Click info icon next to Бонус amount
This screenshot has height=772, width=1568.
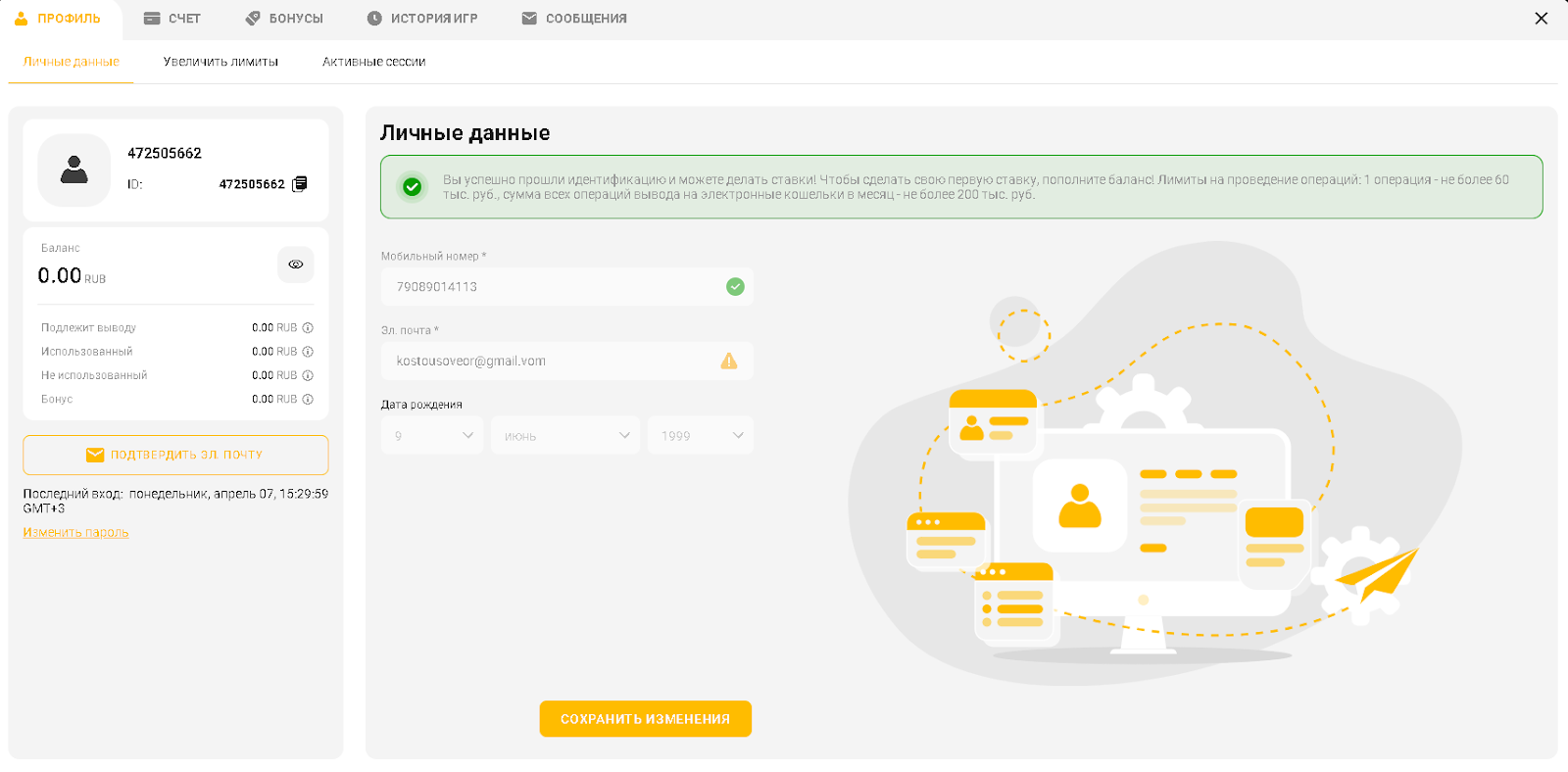pyautogui.click(x=308, y=399)
